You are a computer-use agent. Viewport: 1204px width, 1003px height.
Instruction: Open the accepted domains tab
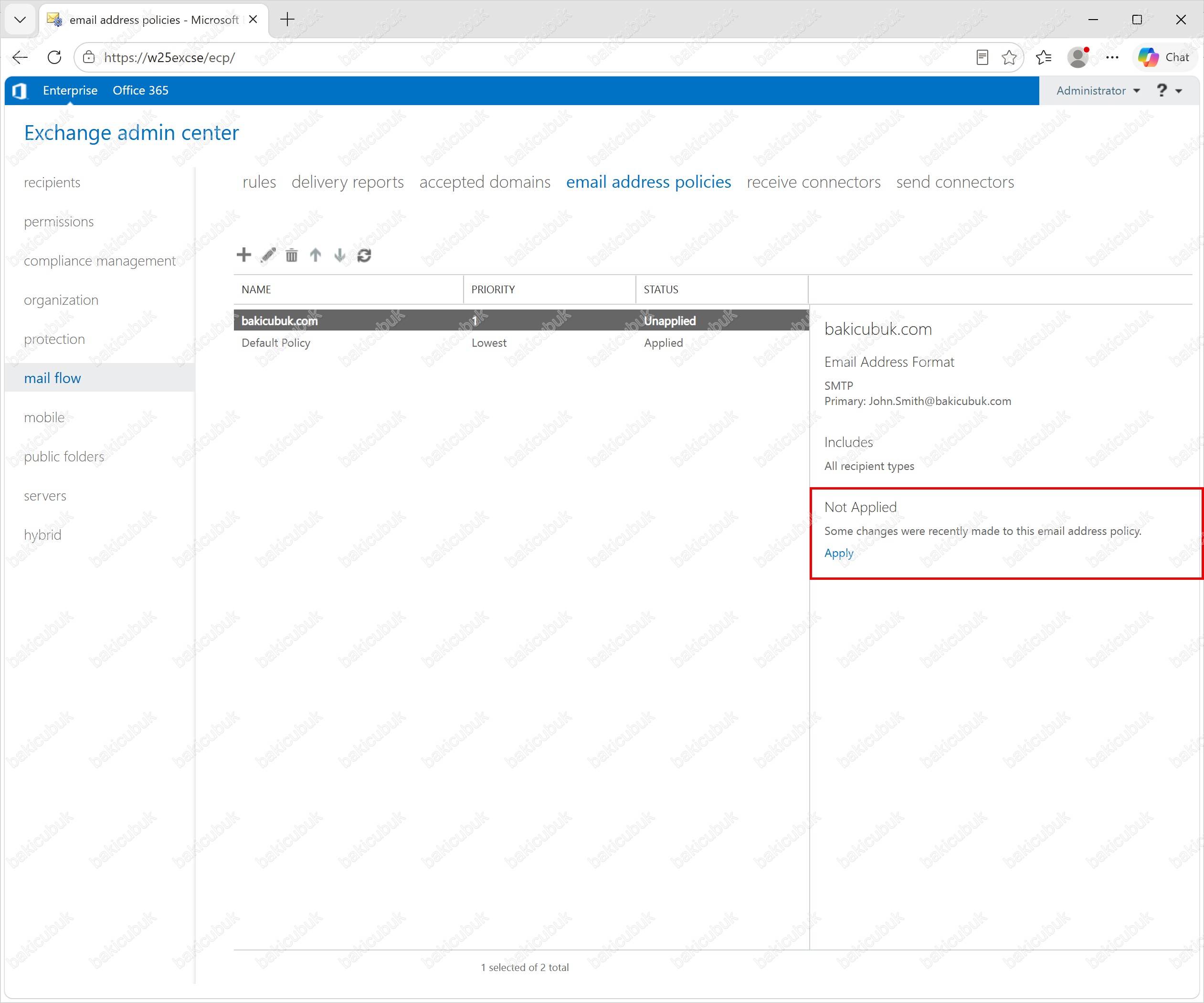click(x=485, y=182)
